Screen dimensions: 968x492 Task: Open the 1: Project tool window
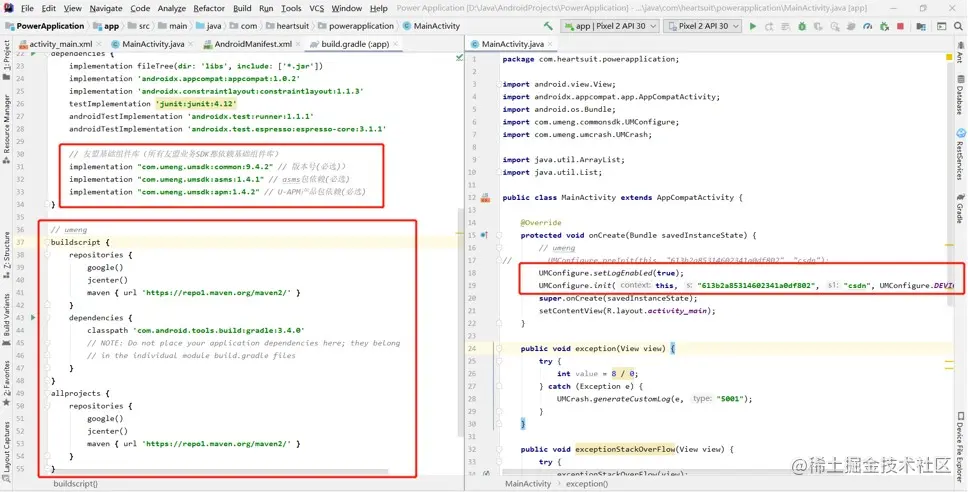pos(6,60)
